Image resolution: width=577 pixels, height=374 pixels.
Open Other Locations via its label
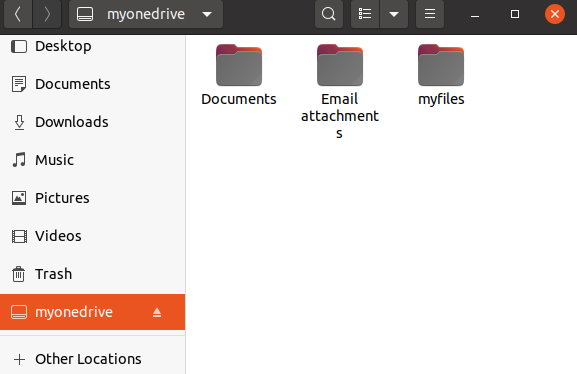pyautogui.click(x=88, y=359)
